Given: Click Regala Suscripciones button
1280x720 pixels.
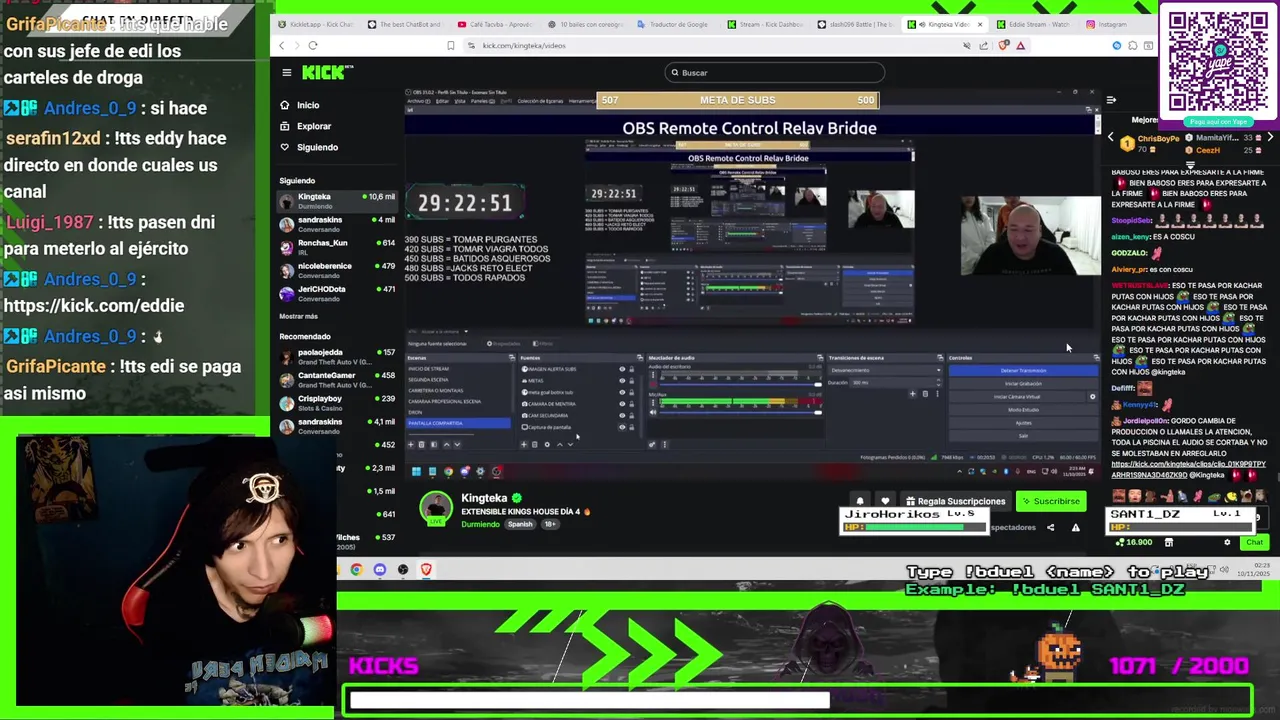Looking at the screenshot, I should tap(955, 501).
